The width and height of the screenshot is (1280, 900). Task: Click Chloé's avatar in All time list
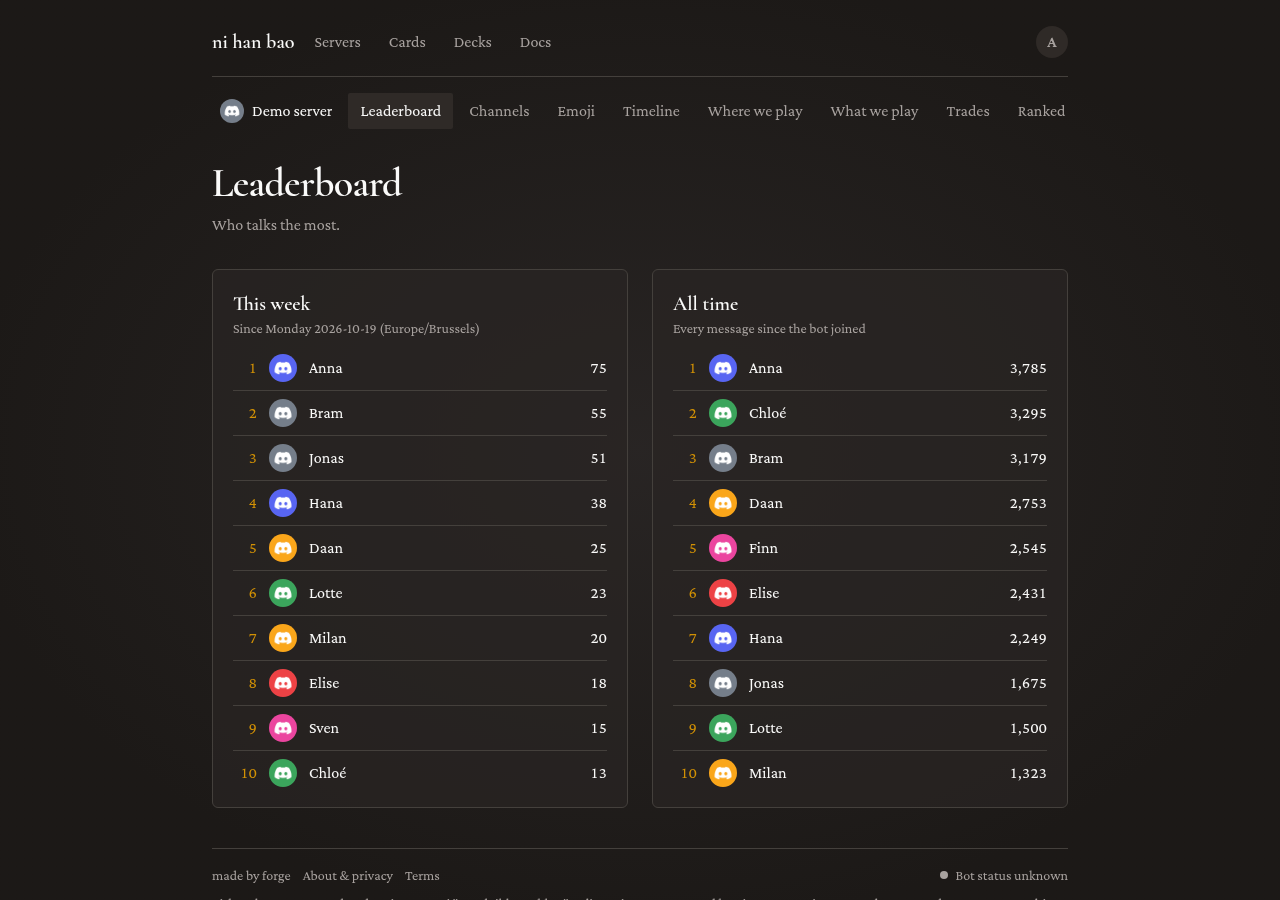pyautogui.click(x=723, y=413)
